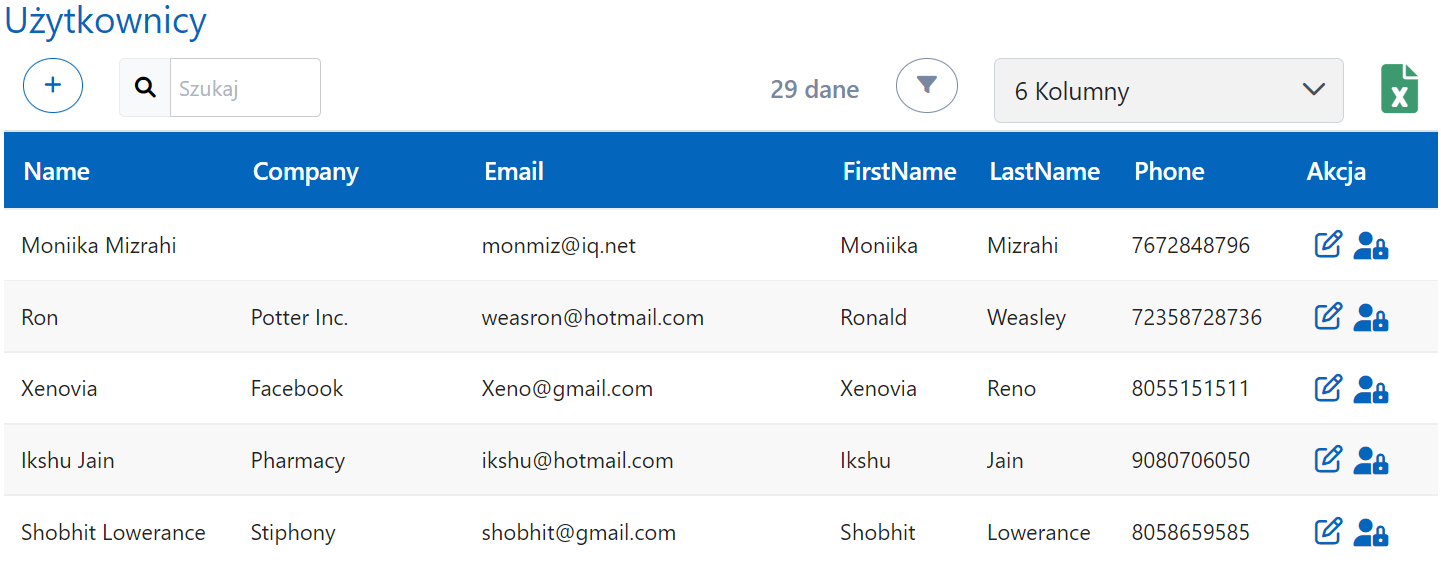Open user lock icon for Ikshu Jain
The height and width of the screenshot is (564, 1441).
pyautogui.click(x=1370, y=461)
